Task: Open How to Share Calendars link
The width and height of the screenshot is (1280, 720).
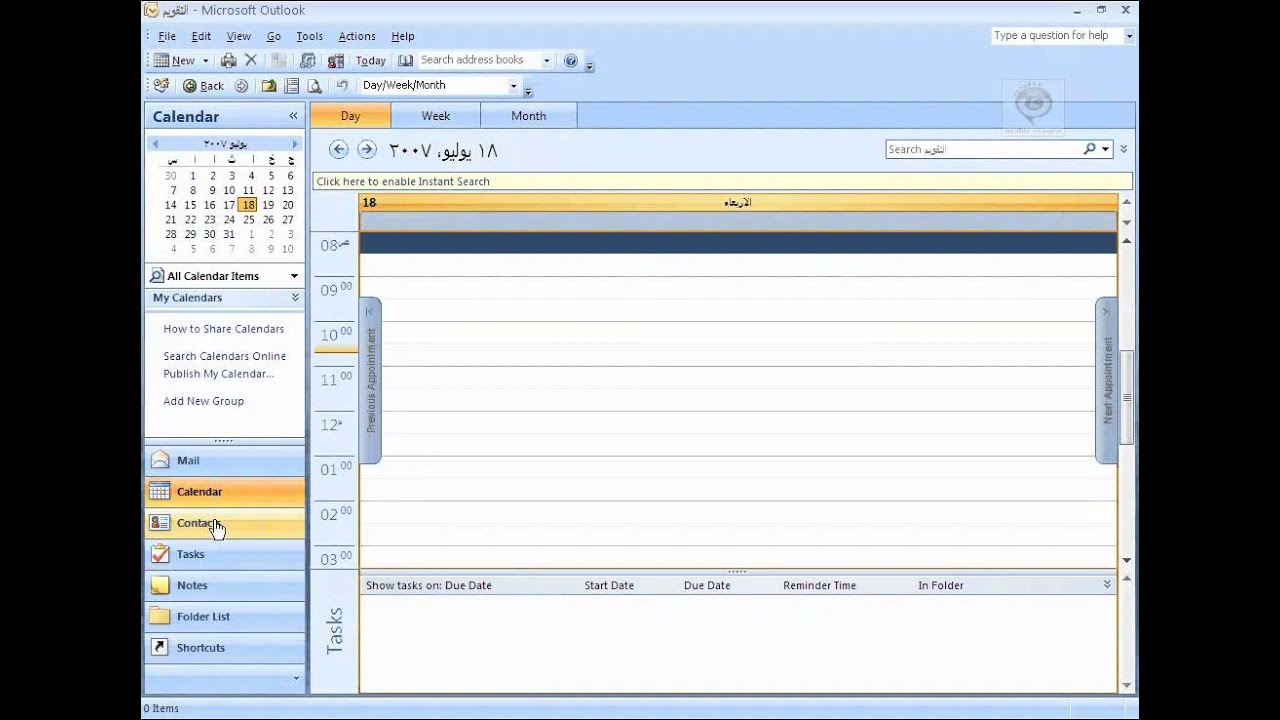Action: click(224, 329)
